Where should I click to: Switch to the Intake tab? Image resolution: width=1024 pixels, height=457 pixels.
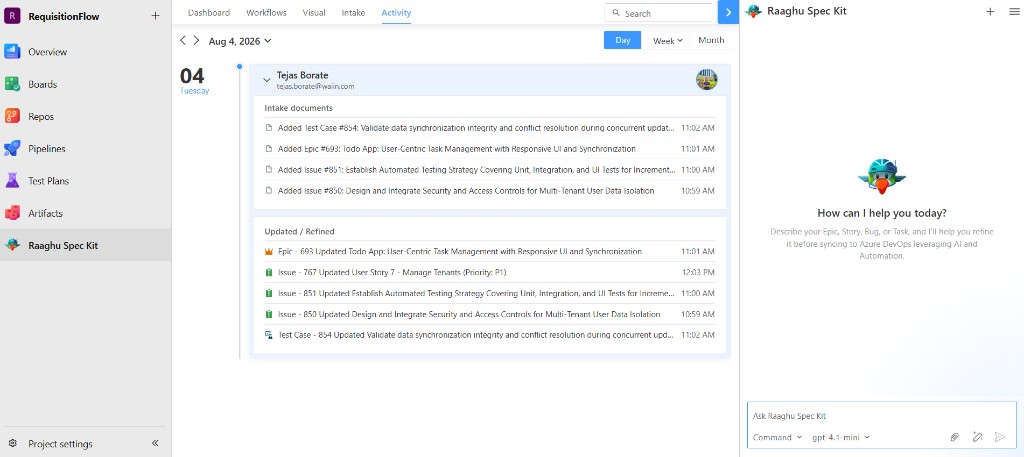tap(353, 12)
